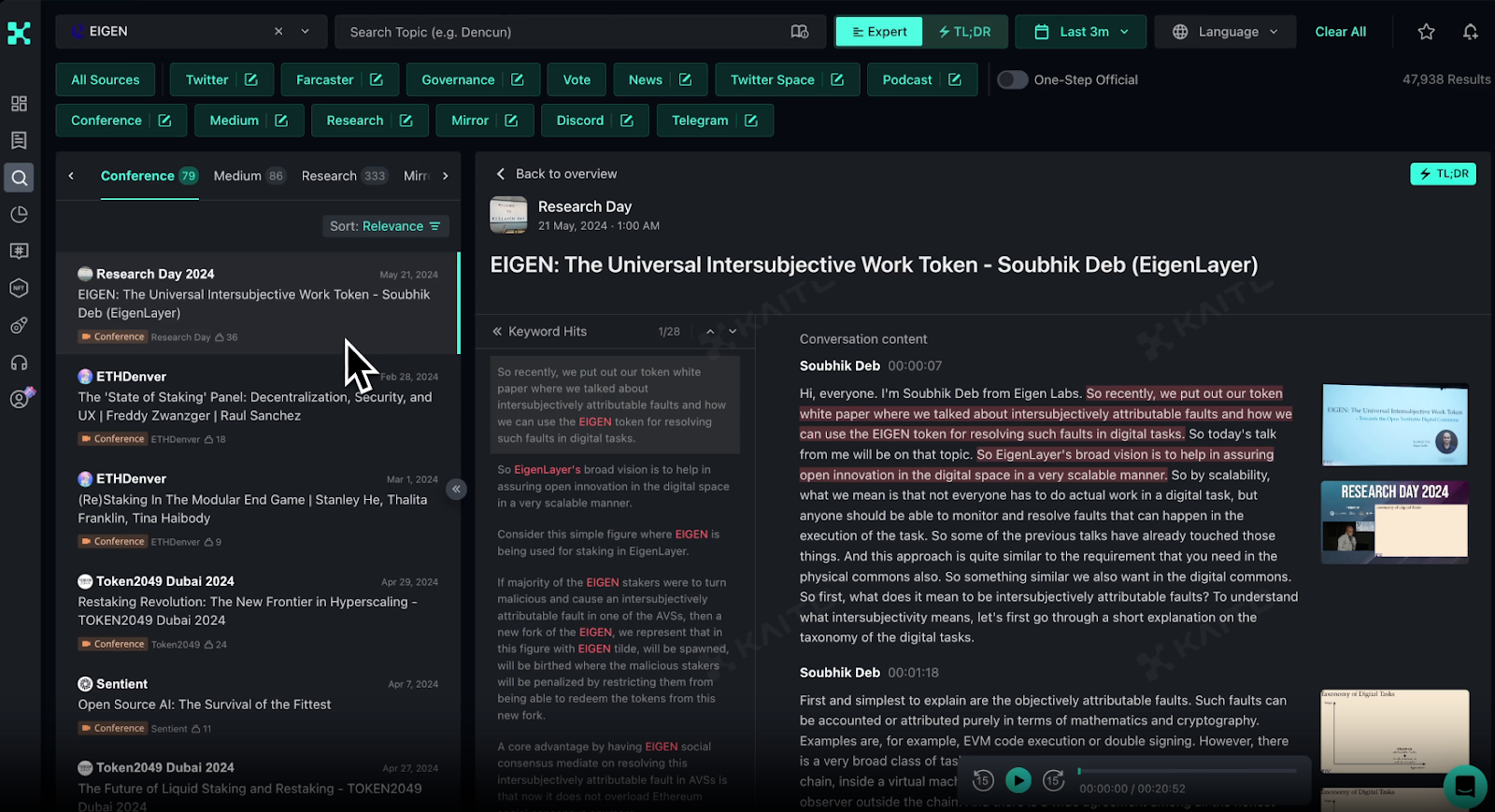Image resolution: width=1495 pixels, height=812 pixels.
Task: Click the edit icon on the Discord filter
Action: point(626,121)
